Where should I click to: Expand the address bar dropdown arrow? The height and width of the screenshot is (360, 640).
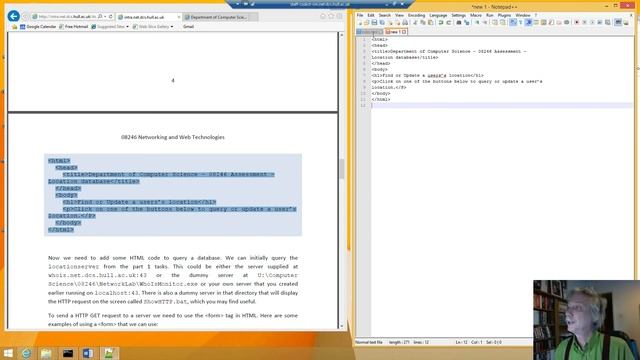[x=105, y=17]
